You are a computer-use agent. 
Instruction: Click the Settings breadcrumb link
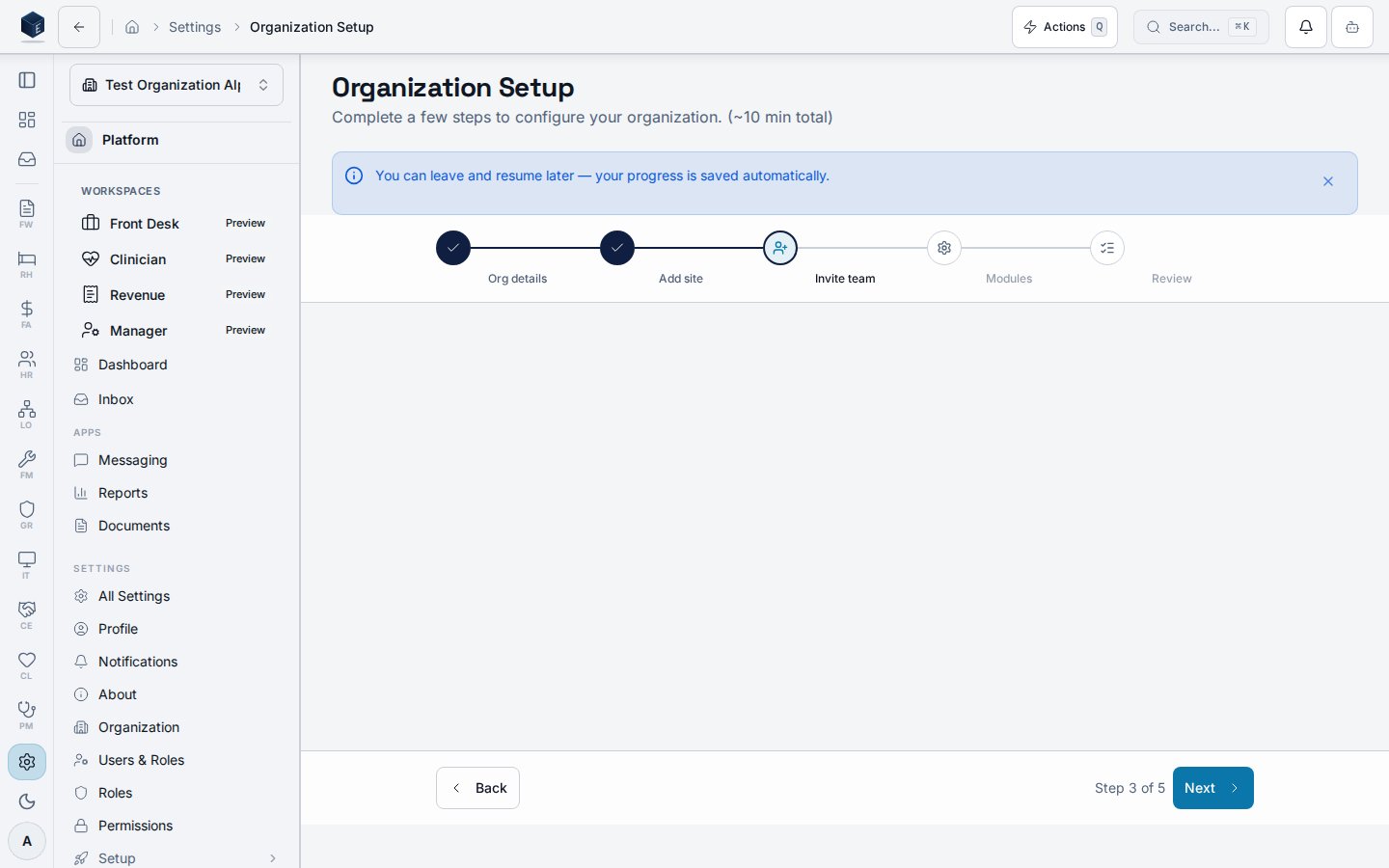click(x=195, y=27)
